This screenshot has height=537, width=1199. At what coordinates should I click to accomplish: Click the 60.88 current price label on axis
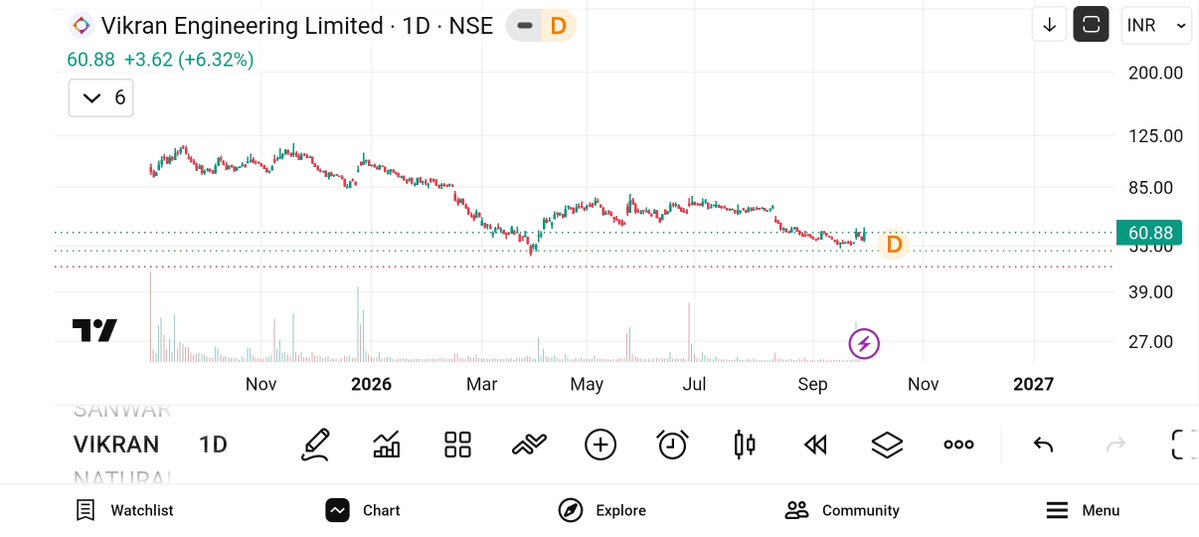click(x=1149, y=233)
